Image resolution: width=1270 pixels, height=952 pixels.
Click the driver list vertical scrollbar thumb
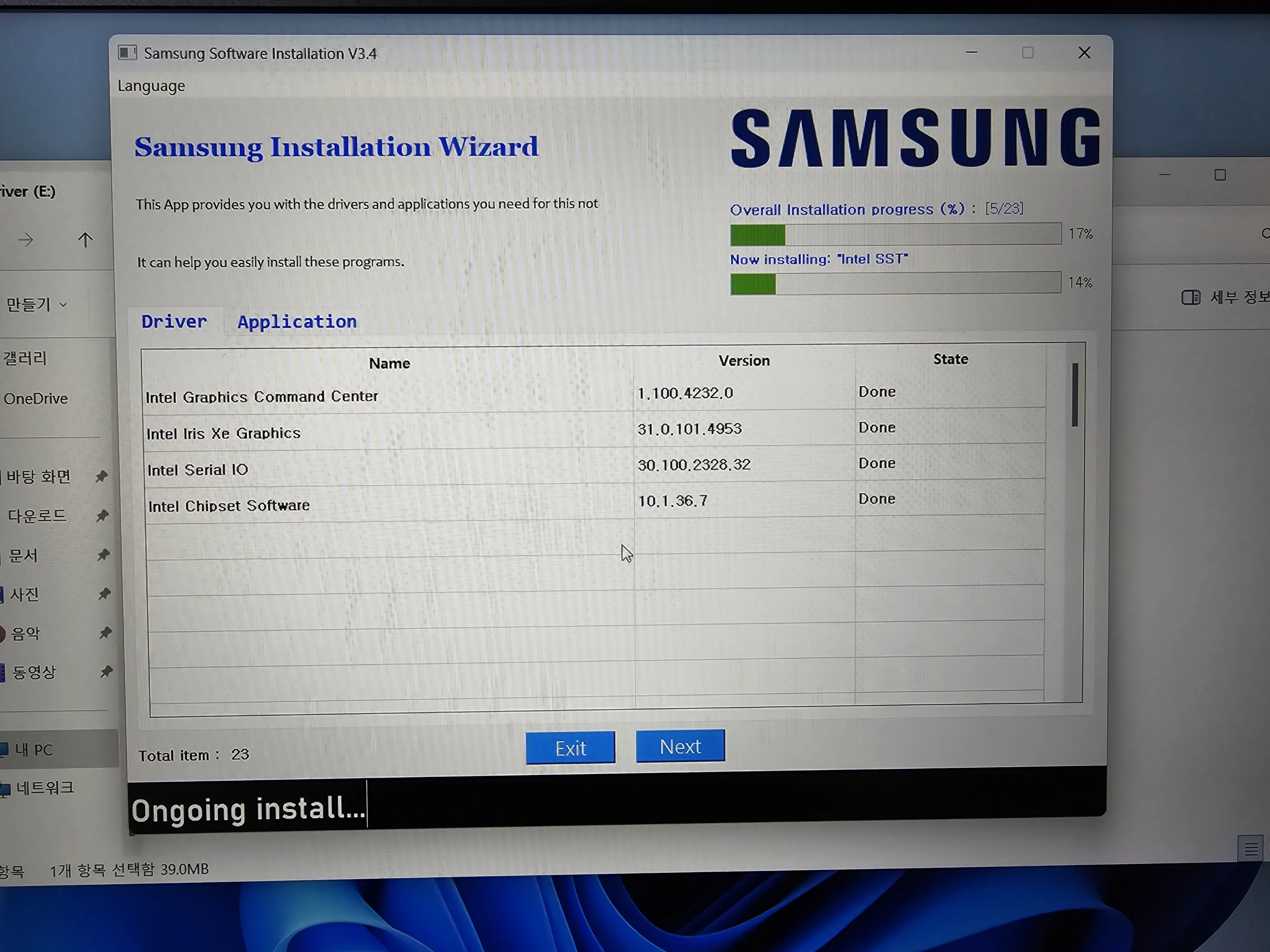(1074, 395)
